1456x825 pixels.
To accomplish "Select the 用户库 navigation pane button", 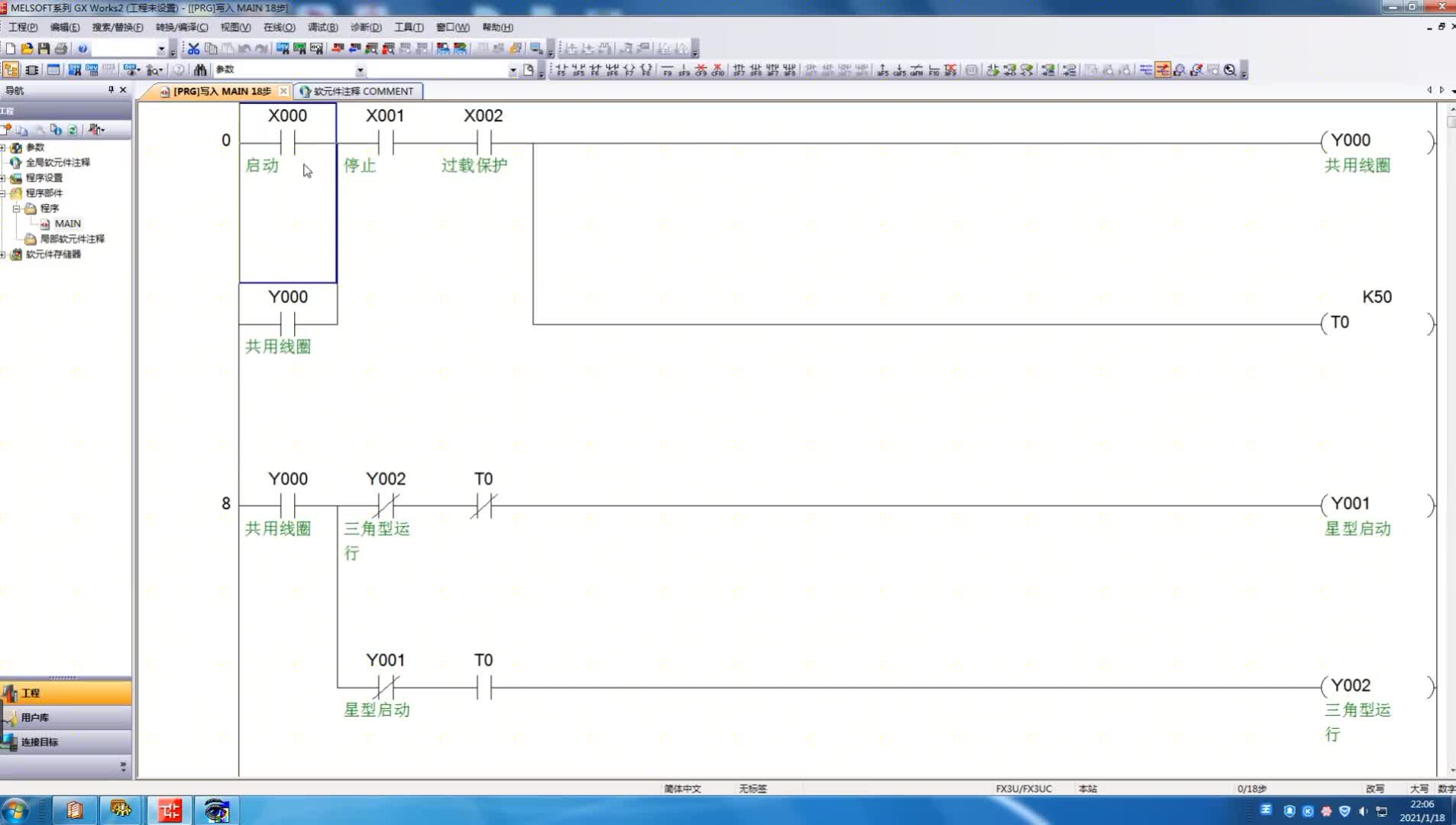I will (x=66, y=717).
